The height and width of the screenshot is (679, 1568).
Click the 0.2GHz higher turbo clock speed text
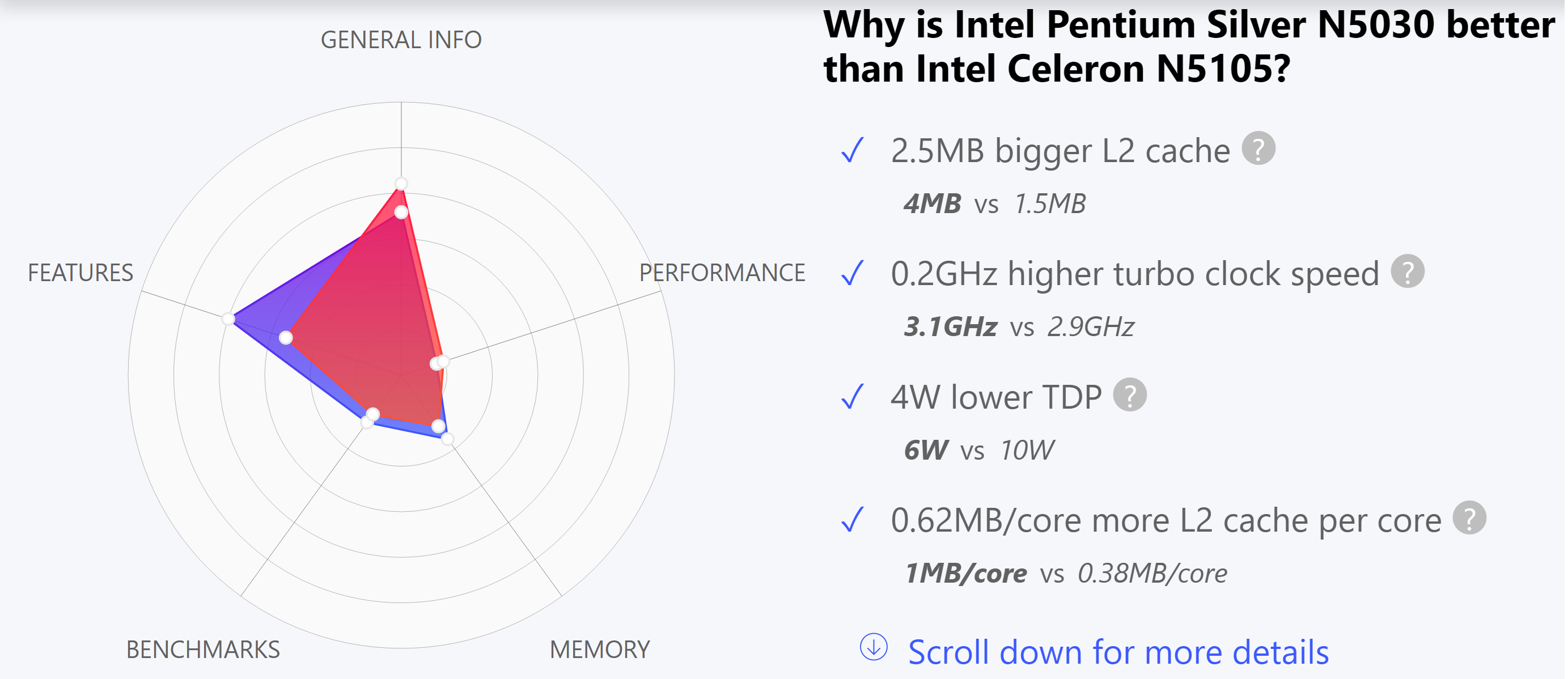point(1134,273)
